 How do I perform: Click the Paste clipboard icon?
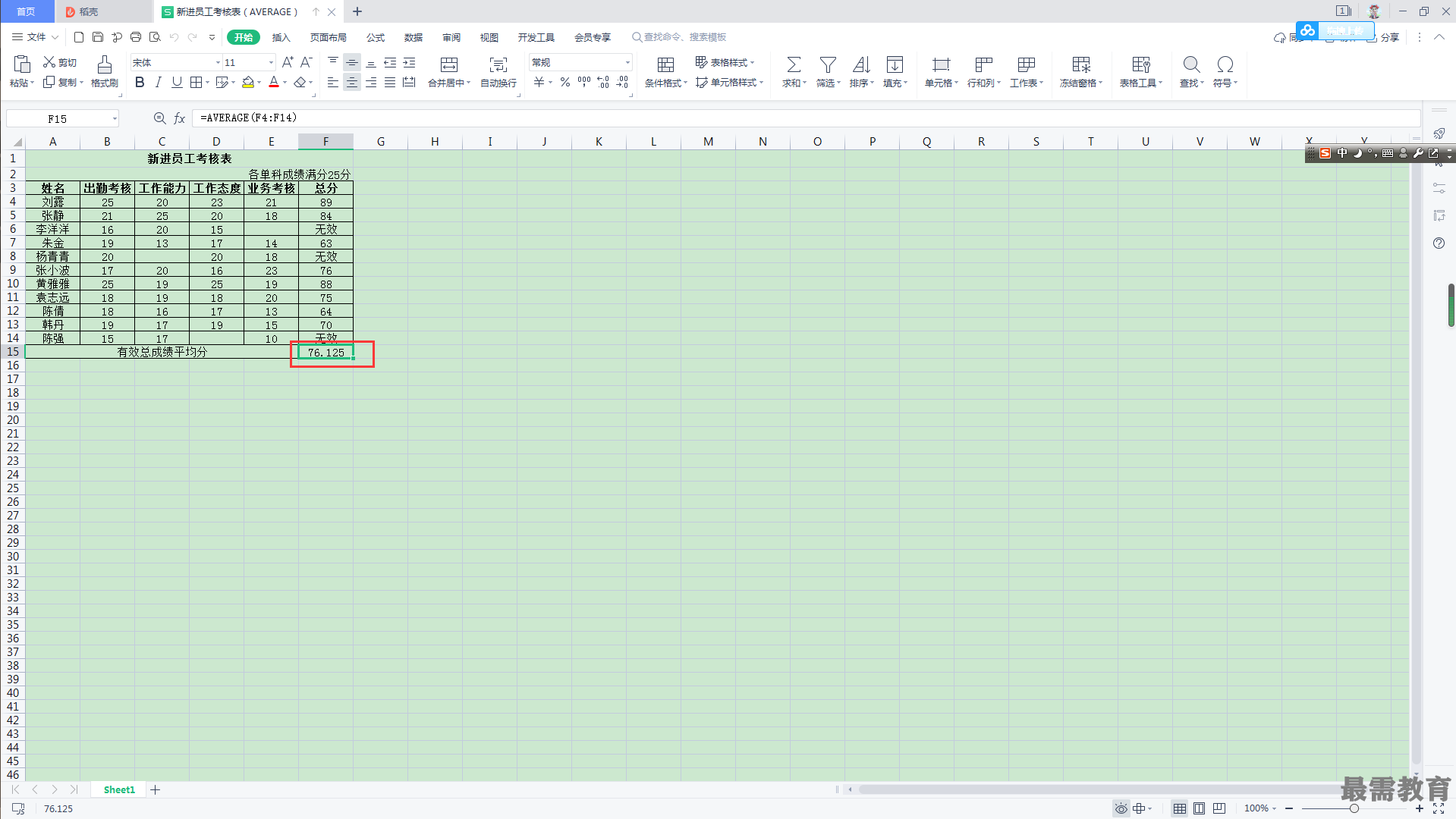point(21,64)
